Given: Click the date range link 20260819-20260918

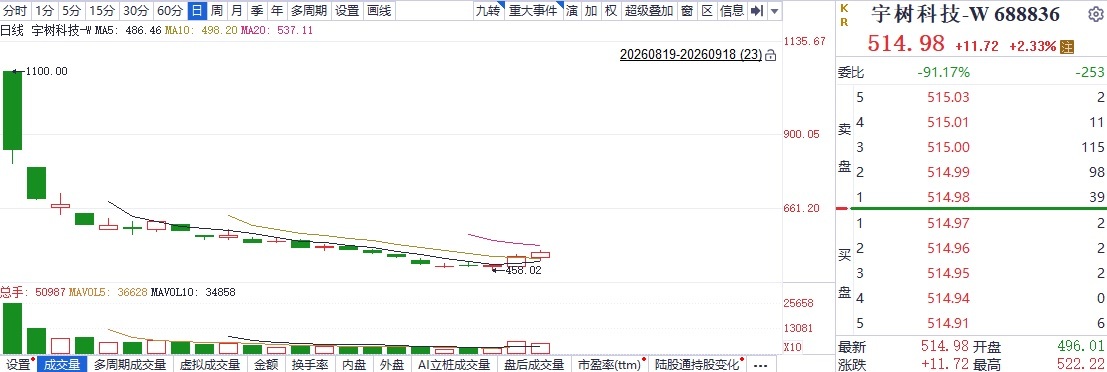Looking at the screenshot, I should pyautogui.click(x=691, y=54).
